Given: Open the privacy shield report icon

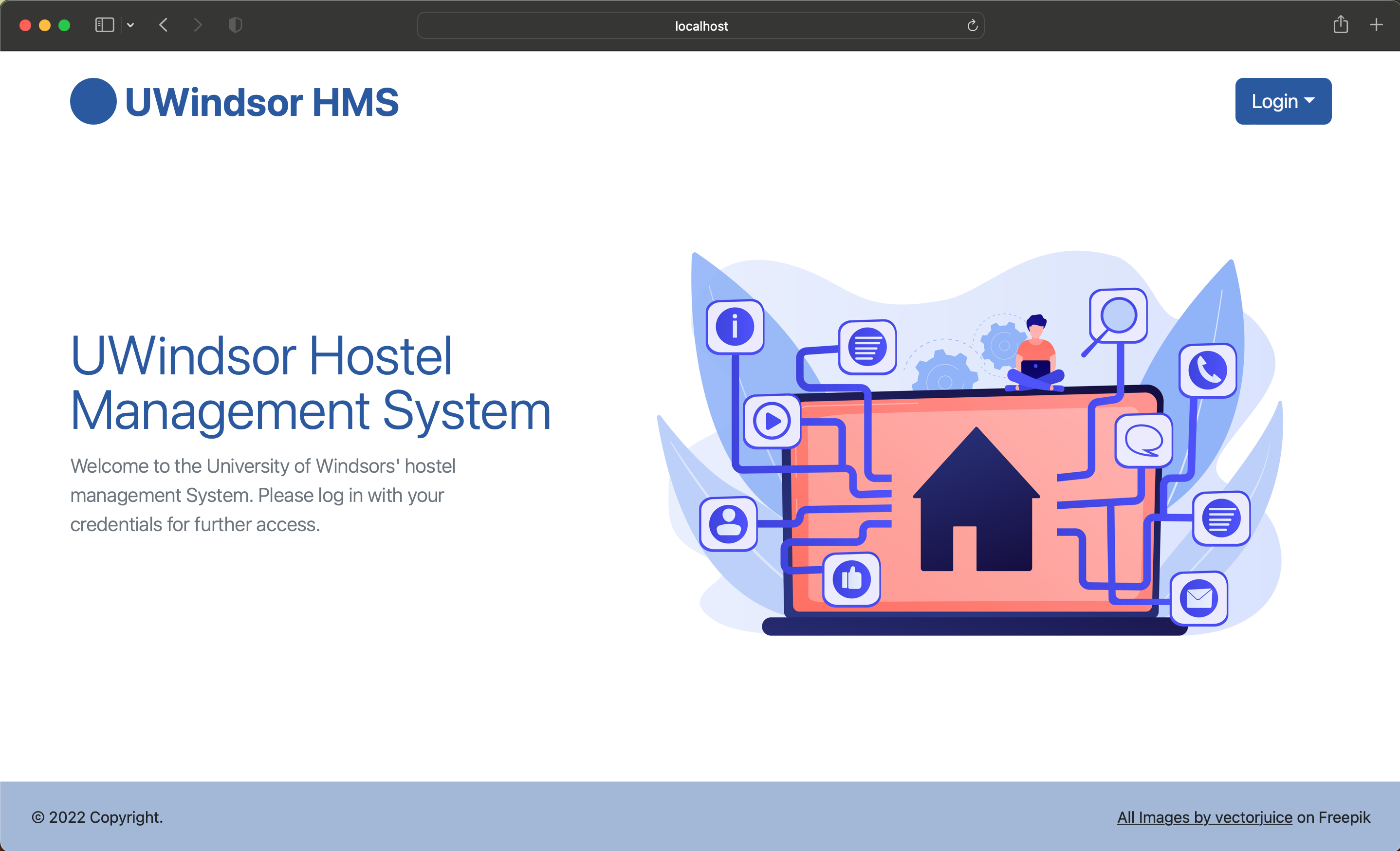Looking at the screenshot, I should click(x=235, y=25).
